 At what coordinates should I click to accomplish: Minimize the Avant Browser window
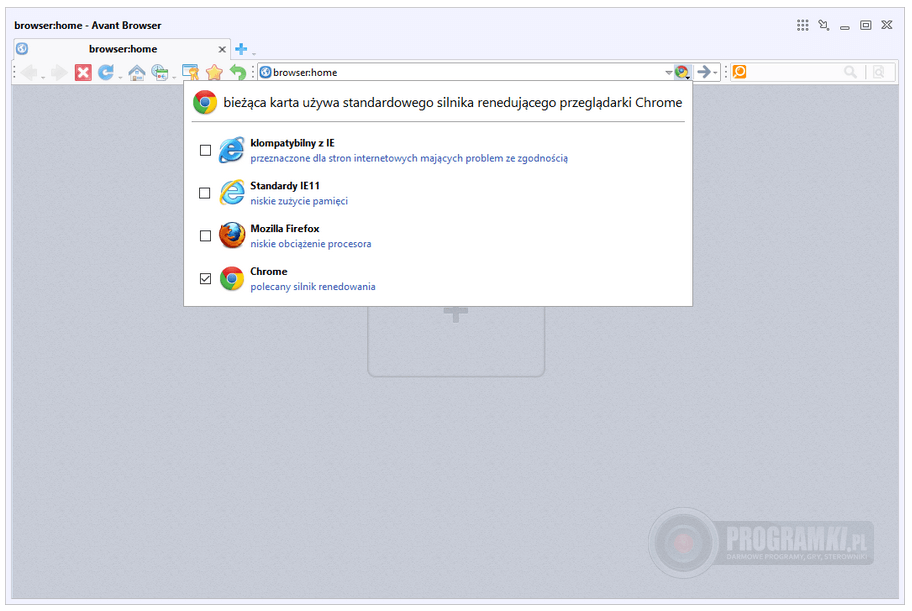(845, 26)
